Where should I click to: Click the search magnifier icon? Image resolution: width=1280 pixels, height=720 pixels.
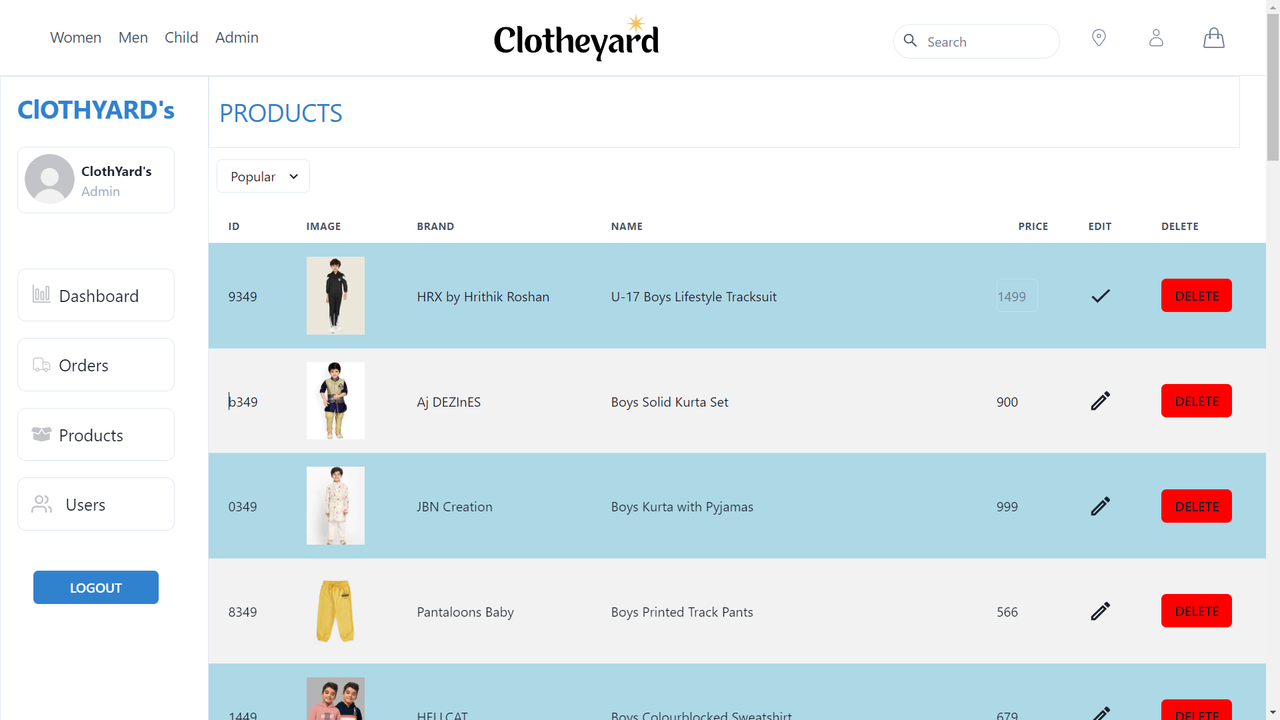point(910,41)
